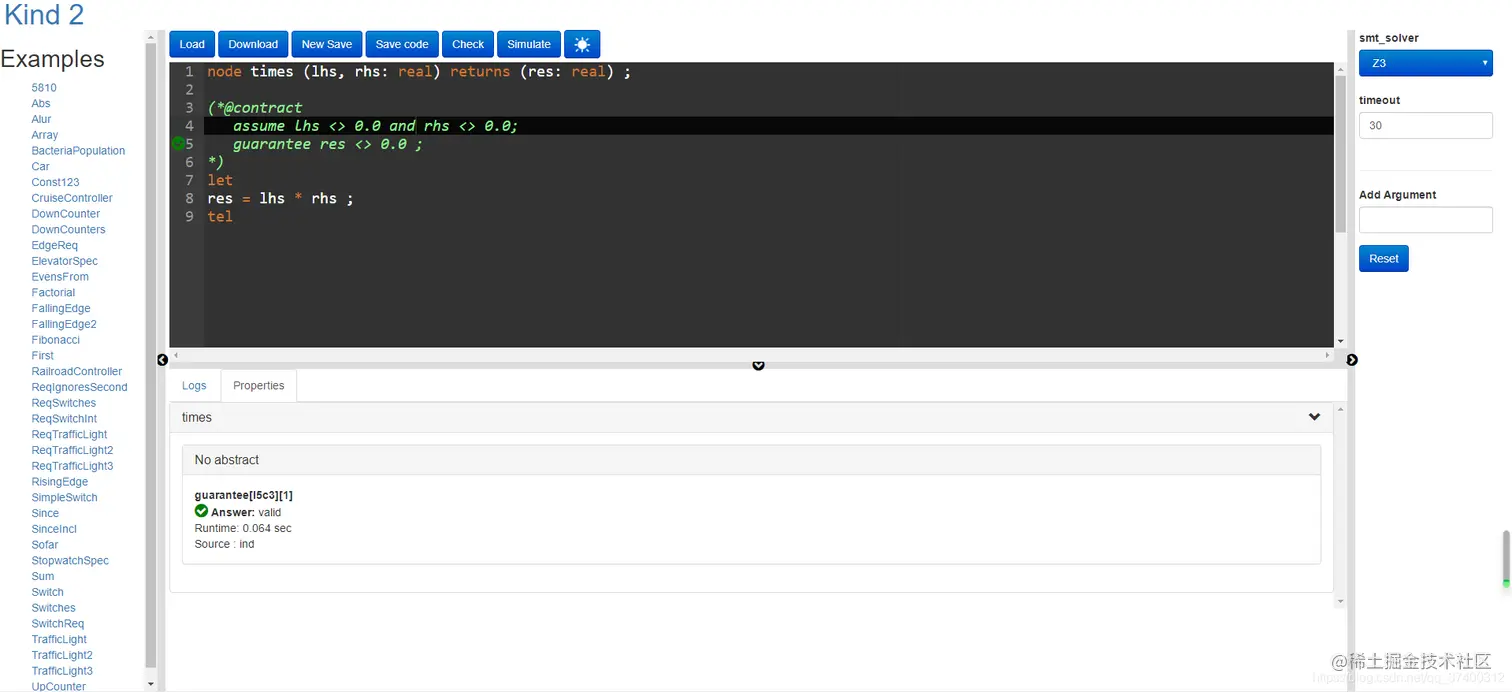1512x692 pixels.
Task: Open the EvensFrom example
Action: tap(60, 277)
